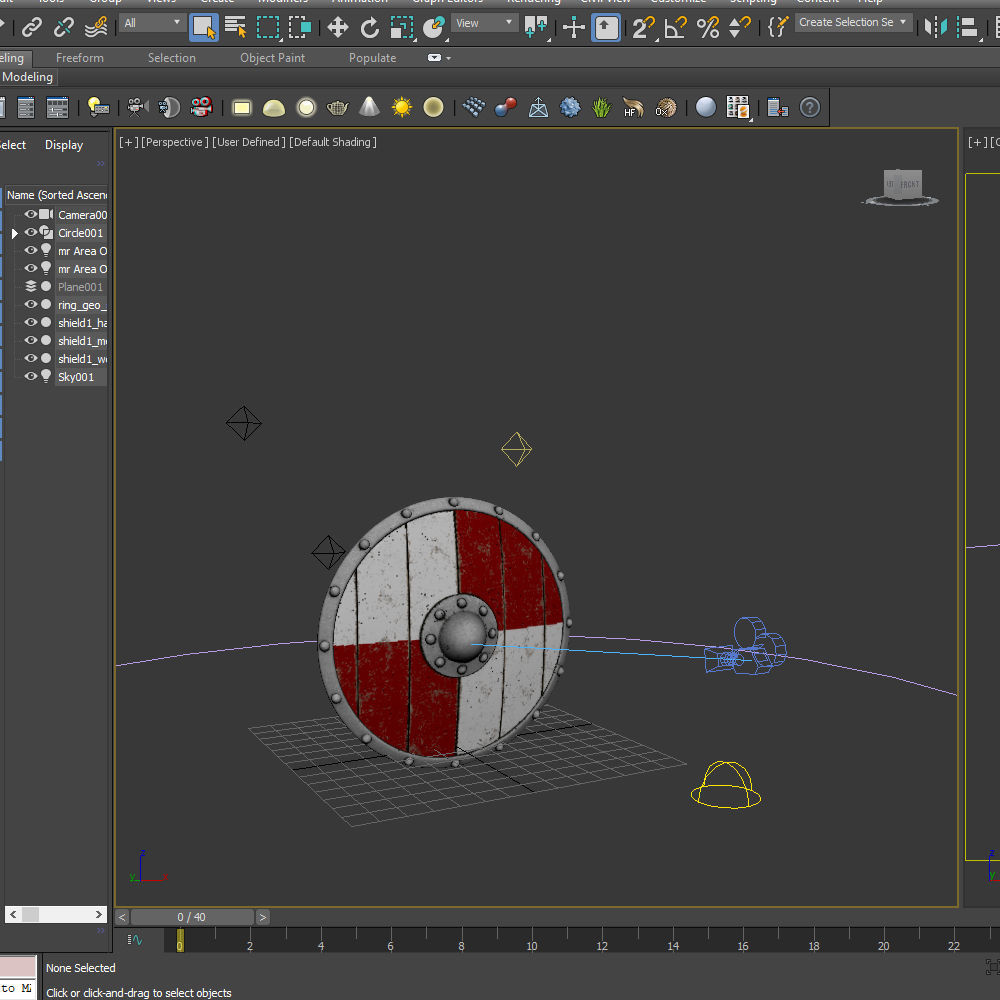The image size is (1000, 1000).
Task: Click the Use Pivot Point Center icon
Action: click(x=536, y=27)
